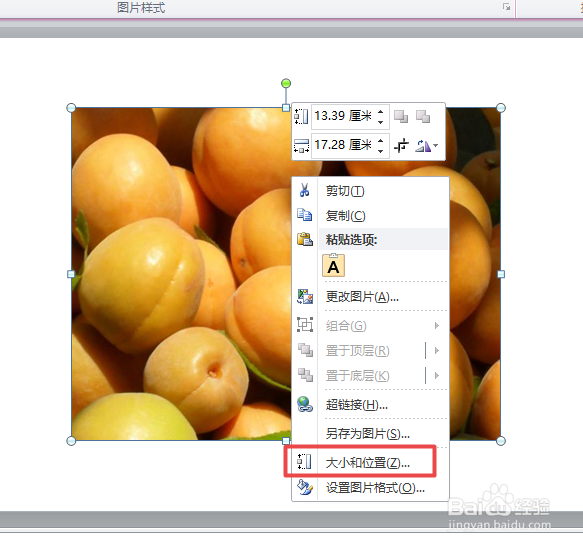Screen dimensions: 583x546
Task: Click the bottom middle resize handle
Action: tap(286, 441)
